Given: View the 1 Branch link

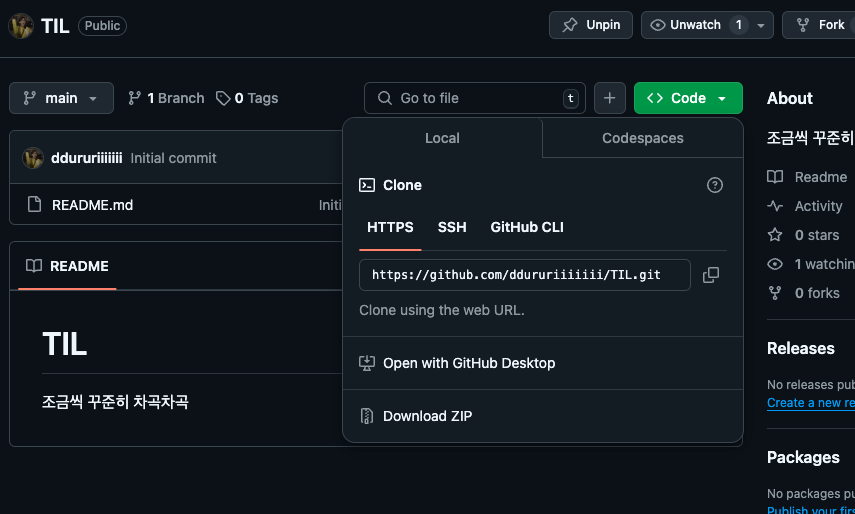Looking at the screenshot, I should coord(166,98).
